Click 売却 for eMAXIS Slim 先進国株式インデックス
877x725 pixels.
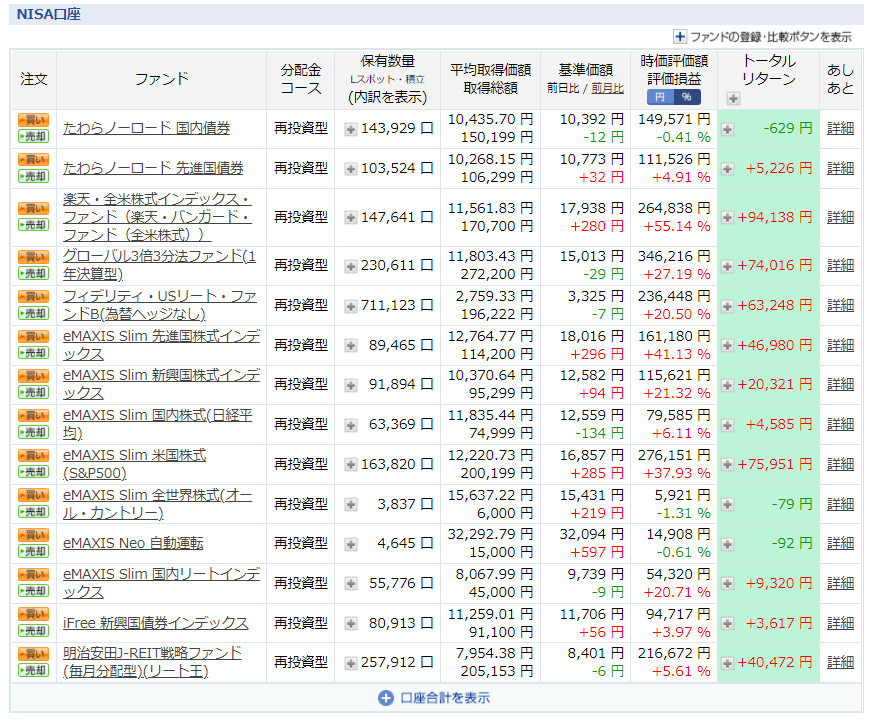34,353
